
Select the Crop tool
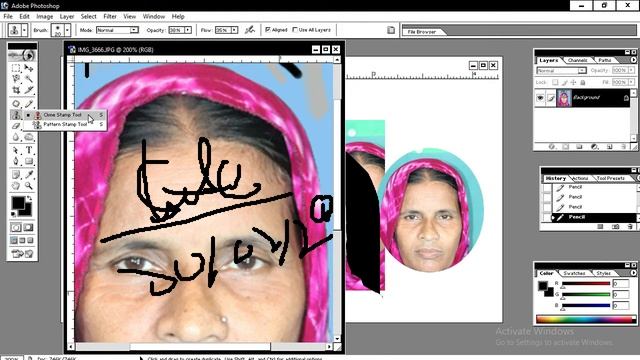click(x=16, y=89)
